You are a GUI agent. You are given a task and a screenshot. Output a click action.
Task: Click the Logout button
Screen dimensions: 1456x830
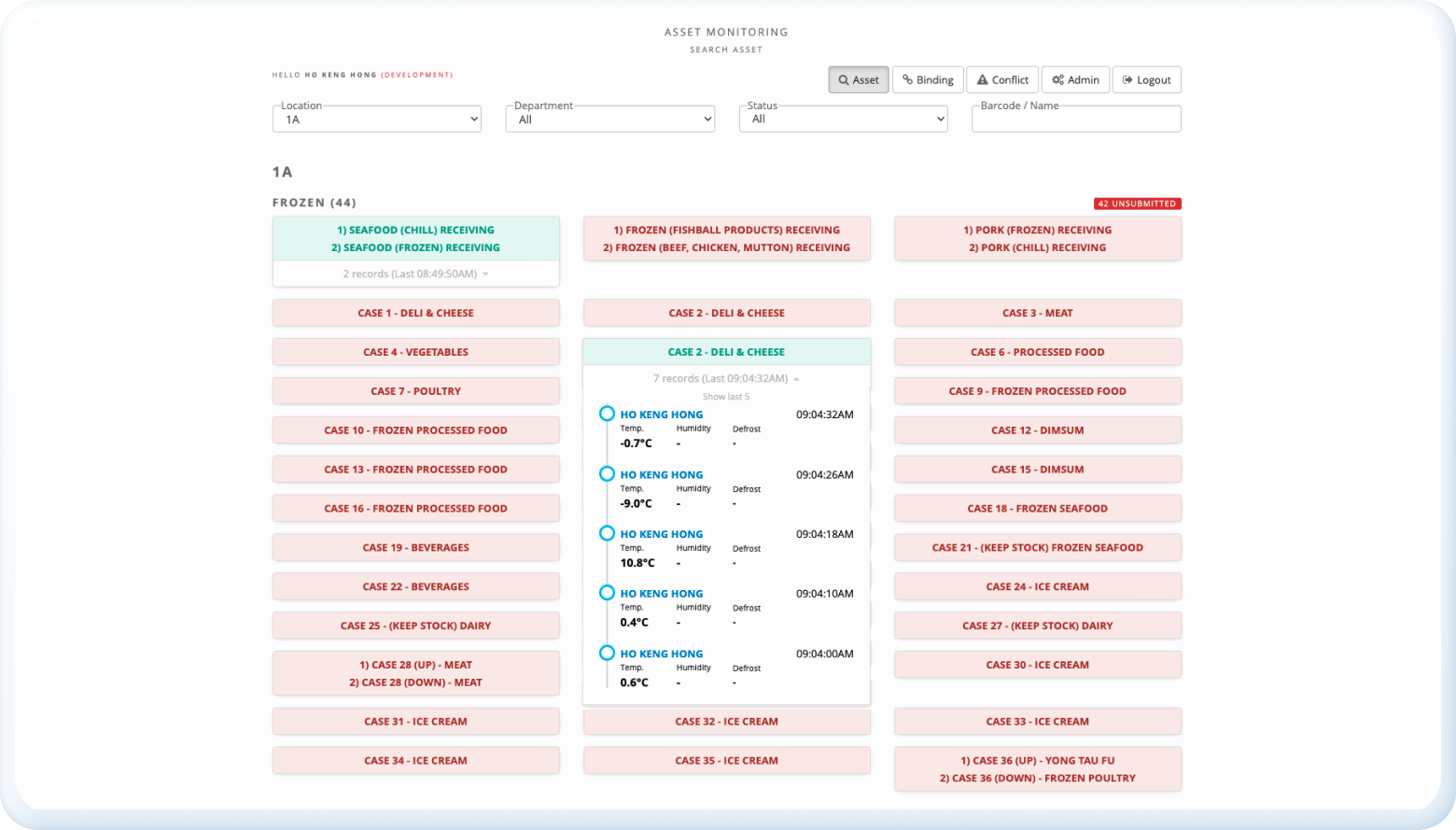pos(1146,80)
